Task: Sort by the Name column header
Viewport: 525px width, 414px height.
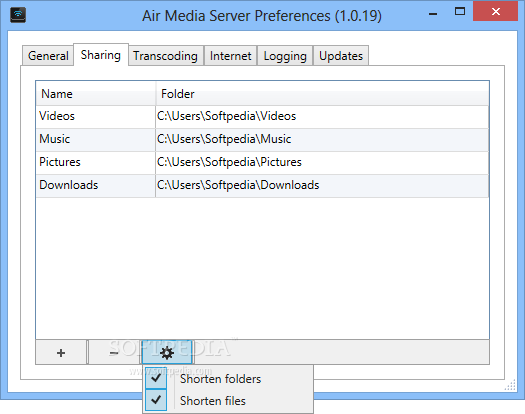Action: [96, 93]
